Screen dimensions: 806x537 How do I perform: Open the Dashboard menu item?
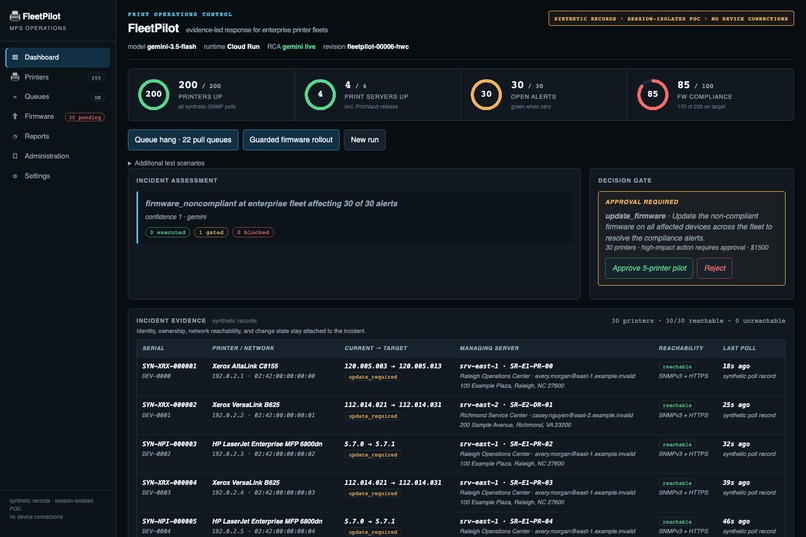pos(58,57)
